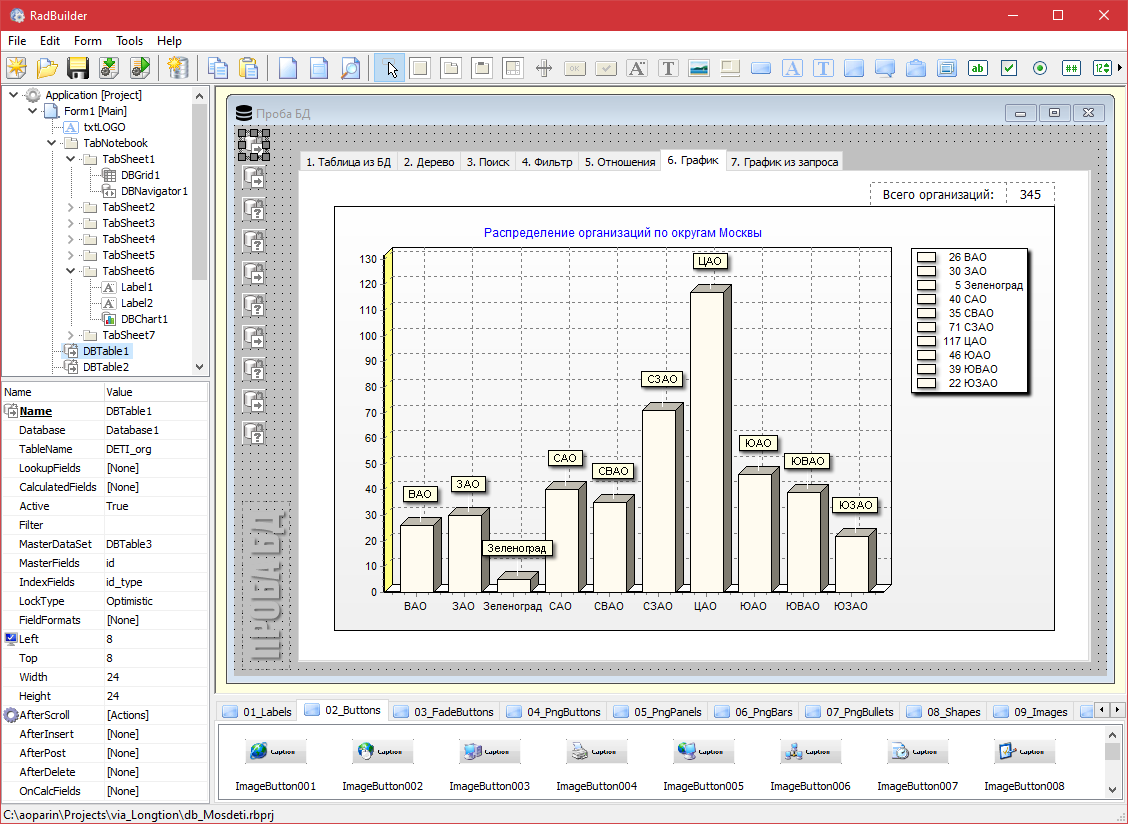Collapse the TabNotebook tree node

(x=52, y=143)
